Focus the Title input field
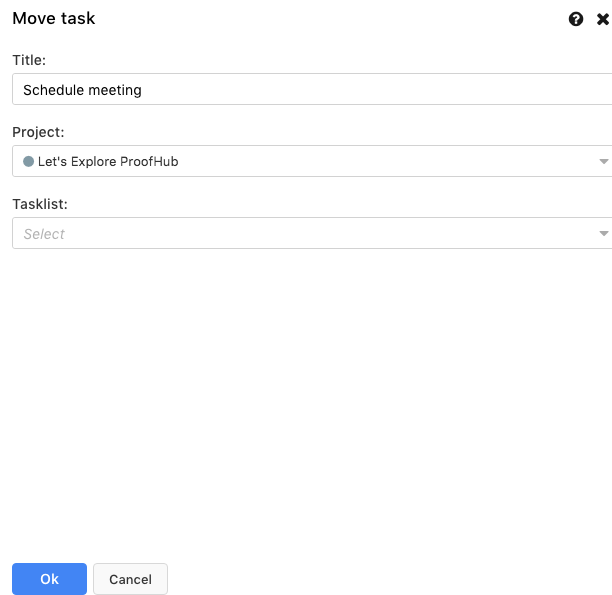This screenshot has height=595, width=612. [312, 89]
